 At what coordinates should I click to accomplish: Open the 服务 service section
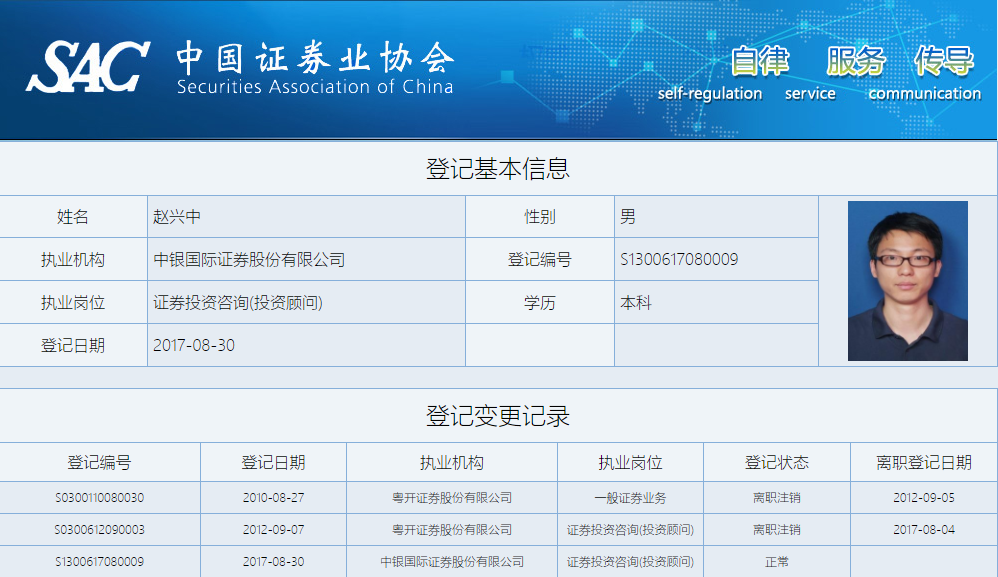[855, 62]
